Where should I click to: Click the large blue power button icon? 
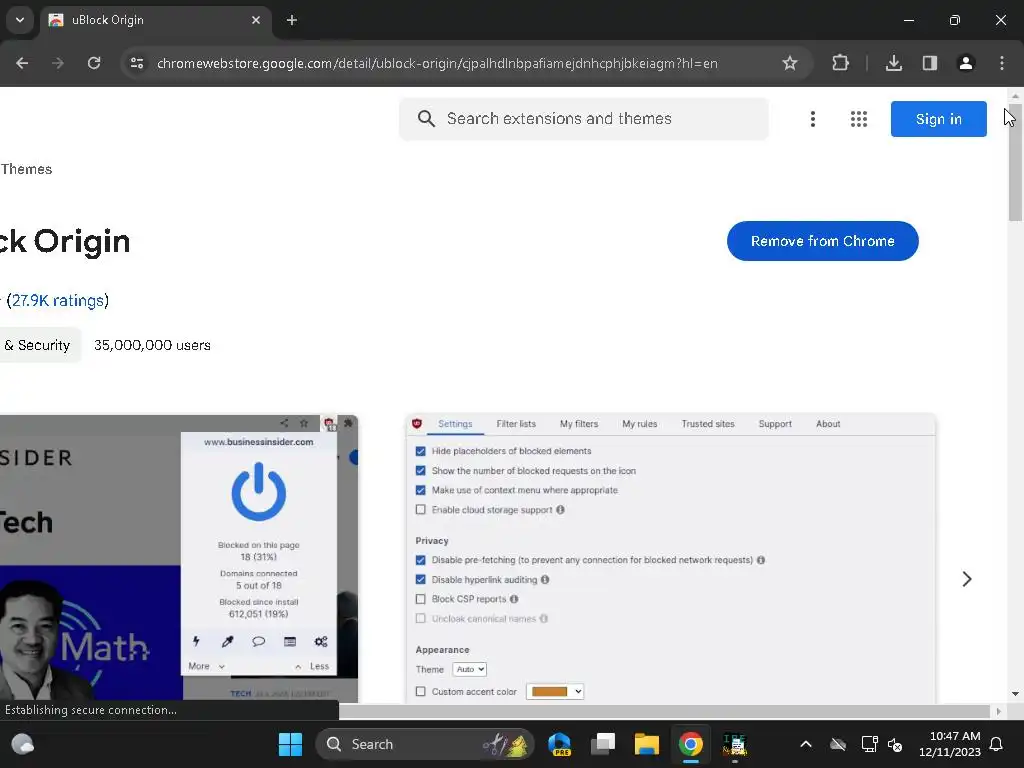coord(259,491)
